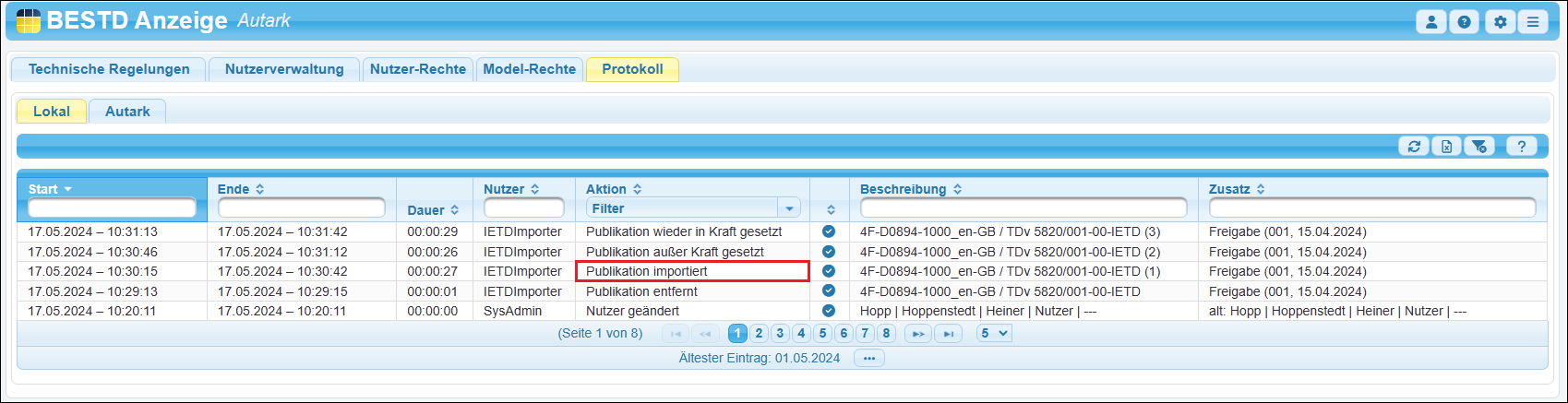
Task: Go to previous page of paginator
Action: point(706,334)
